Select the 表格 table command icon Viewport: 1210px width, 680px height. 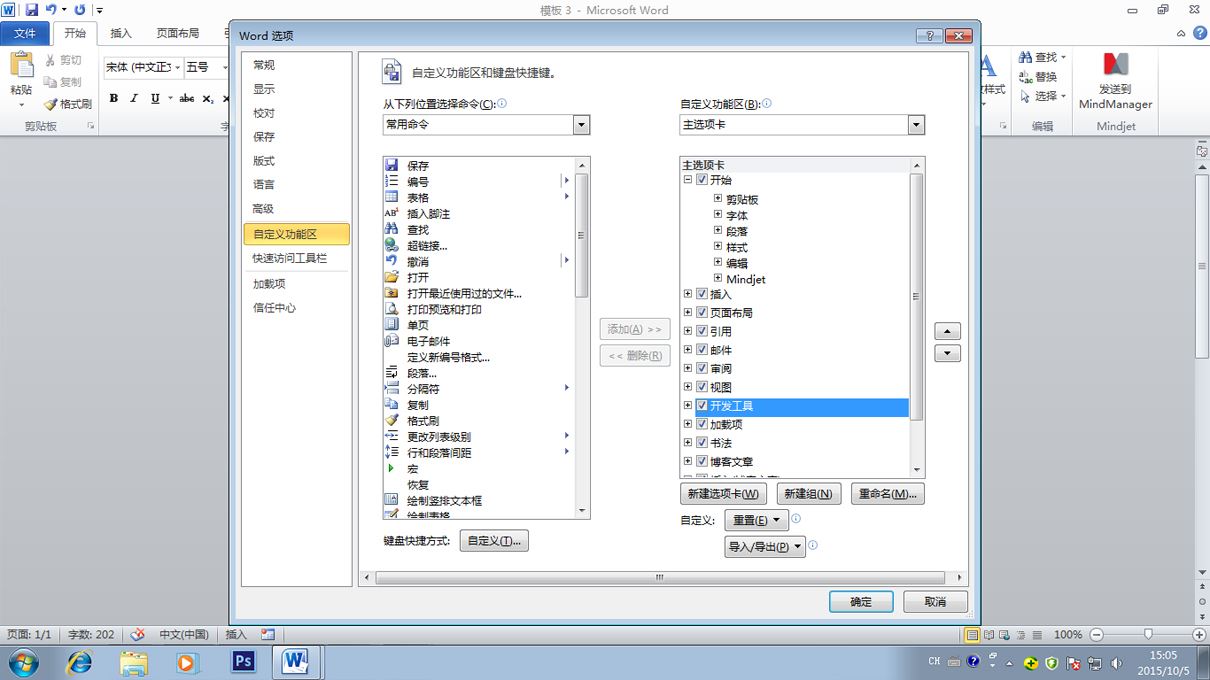pyautogui.click(x=392, y=197)
